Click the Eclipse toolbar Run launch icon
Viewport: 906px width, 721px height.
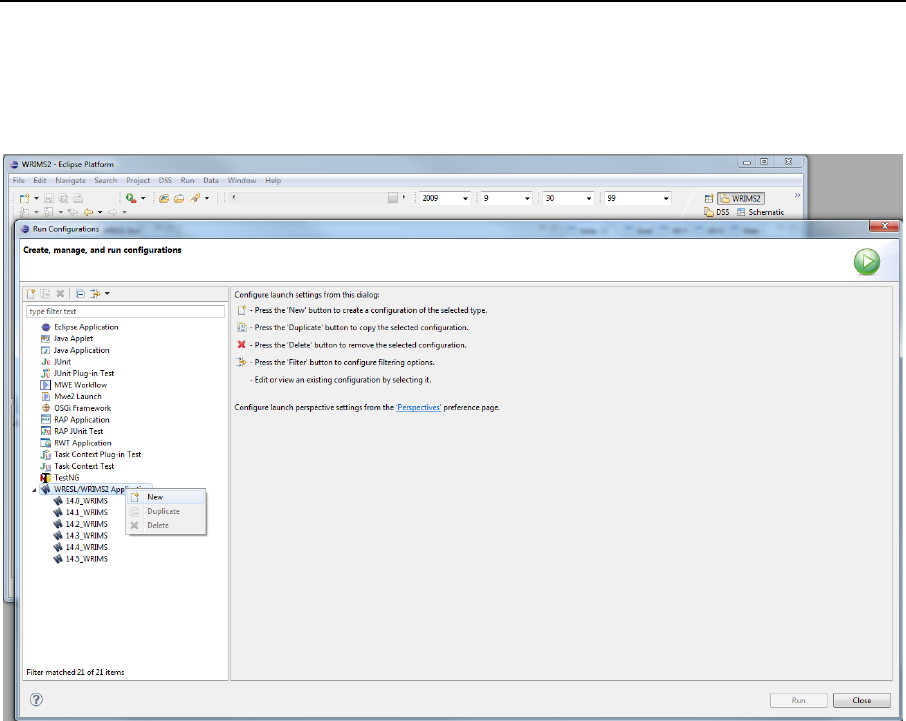[x=131, y=198]
